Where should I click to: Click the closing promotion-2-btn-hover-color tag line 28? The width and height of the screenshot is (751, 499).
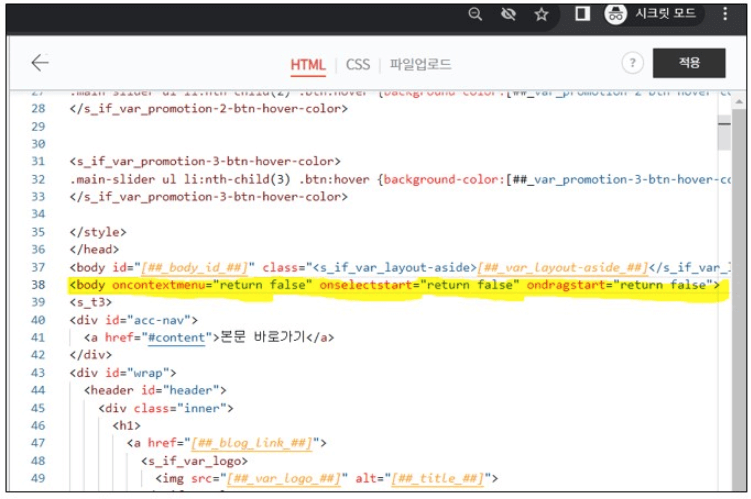click(x=209, y=109)
